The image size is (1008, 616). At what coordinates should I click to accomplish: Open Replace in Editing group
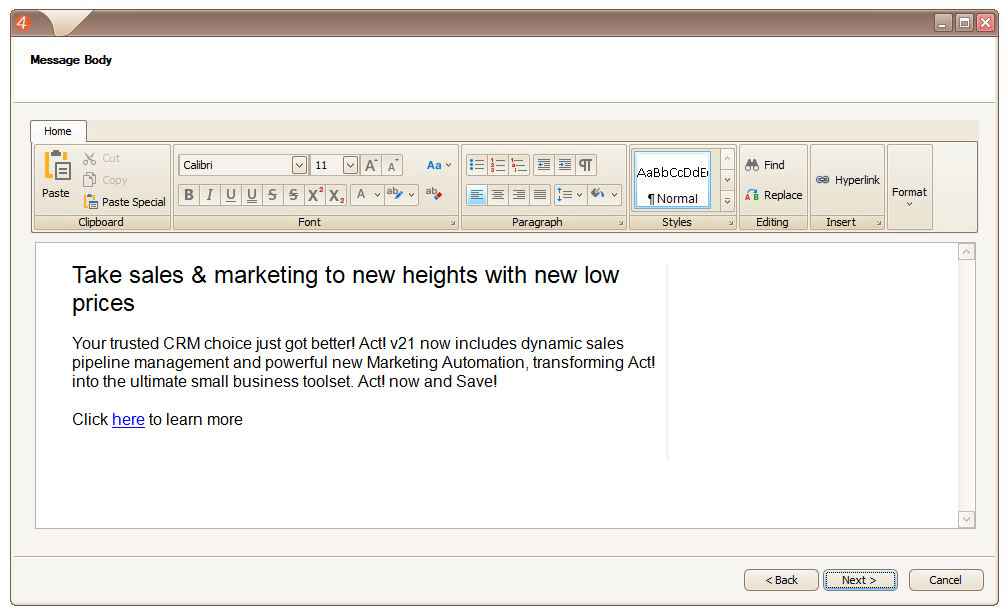pyautogui.click(x=773, y=195)
